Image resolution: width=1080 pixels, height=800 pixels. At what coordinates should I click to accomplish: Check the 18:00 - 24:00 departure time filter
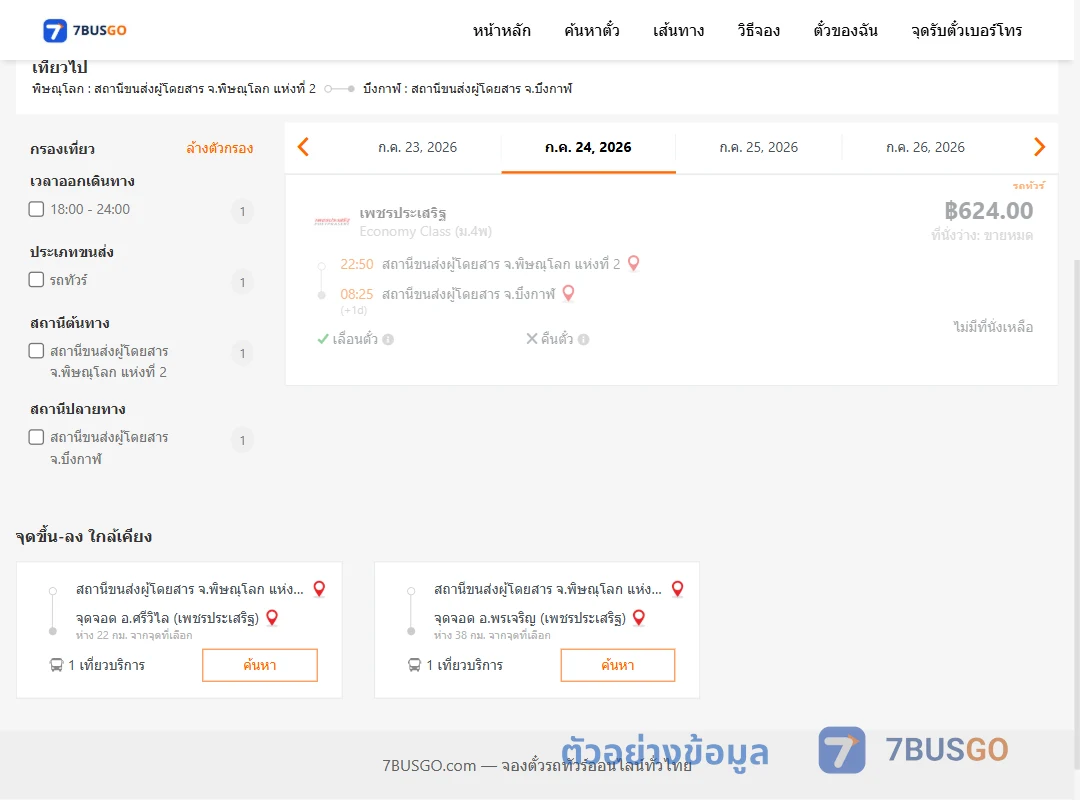click(37, 209)
